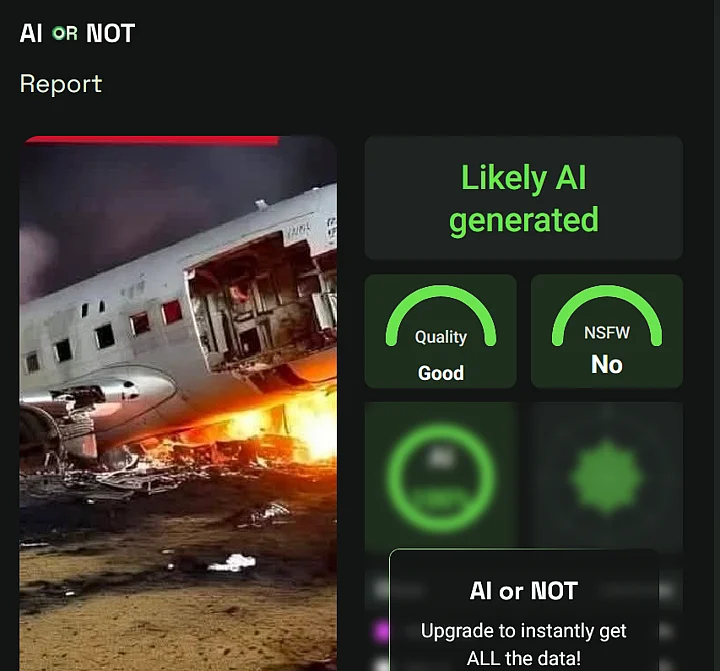Image resolution: width=720 pixels, height=671 pixels.
Task: Click the blurred purple indicator dot
Action: coord(381,630)
